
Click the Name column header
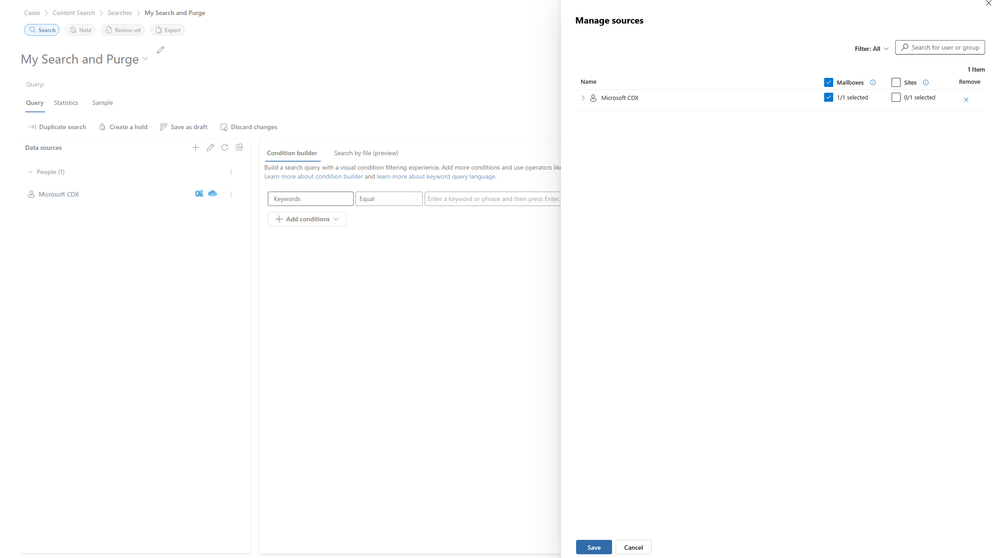(588, 82)
